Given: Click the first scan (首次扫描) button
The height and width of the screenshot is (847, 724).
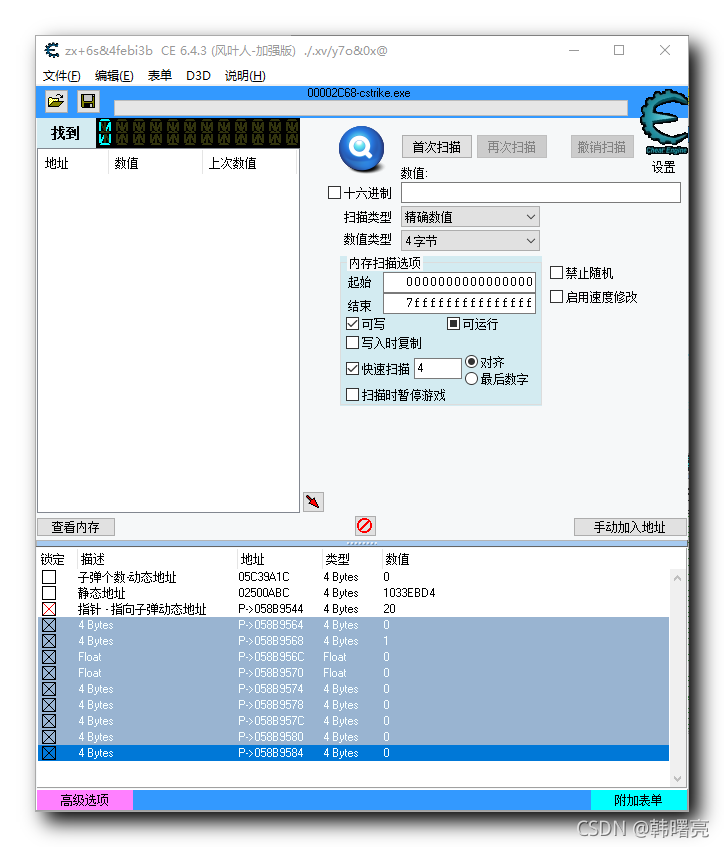Looking at the screenshot, I should (x=437, y=146).
